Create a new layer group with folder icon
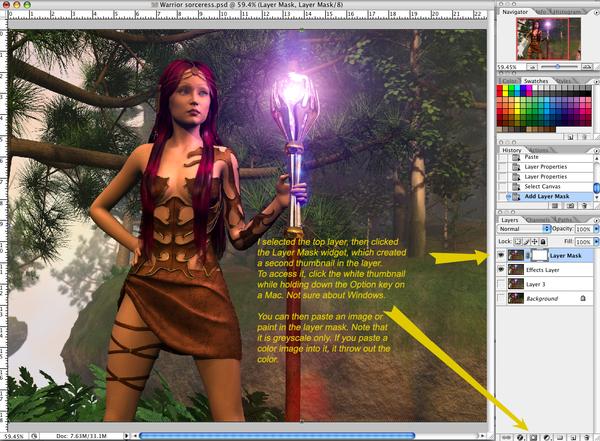This screenshot has width=600, height=441. coord(560,437)
